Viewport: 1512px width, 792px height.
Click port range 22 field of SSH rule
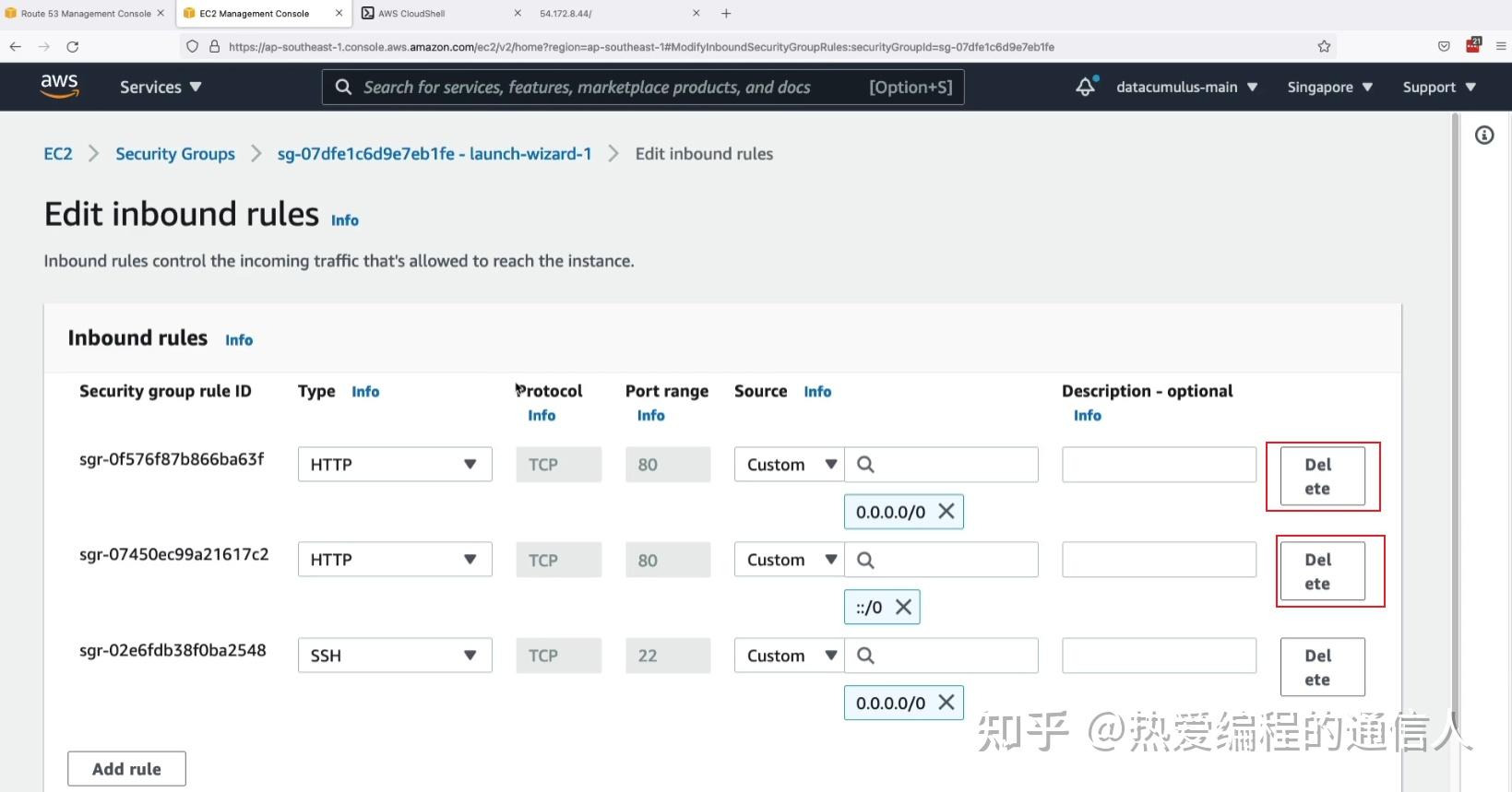pos(668,656)
